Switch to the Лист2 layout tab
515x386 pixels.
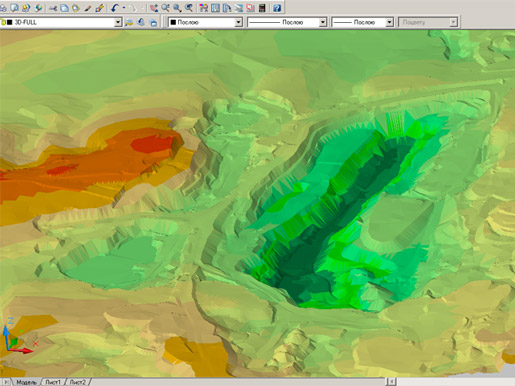pyautogui.click(x=78, y=382)
